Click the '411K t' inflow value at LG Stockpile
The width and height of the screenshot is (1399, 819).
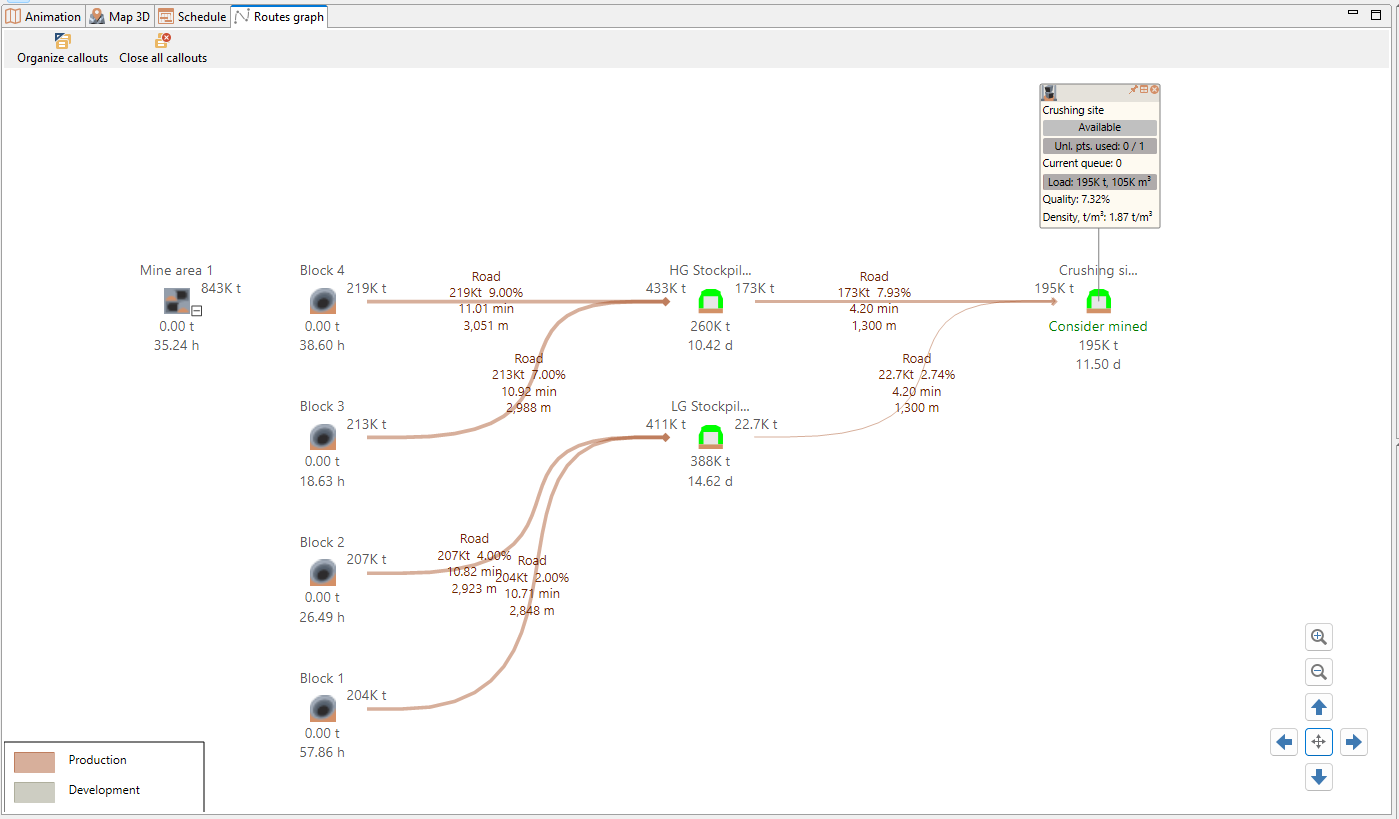tap(666, 424)
